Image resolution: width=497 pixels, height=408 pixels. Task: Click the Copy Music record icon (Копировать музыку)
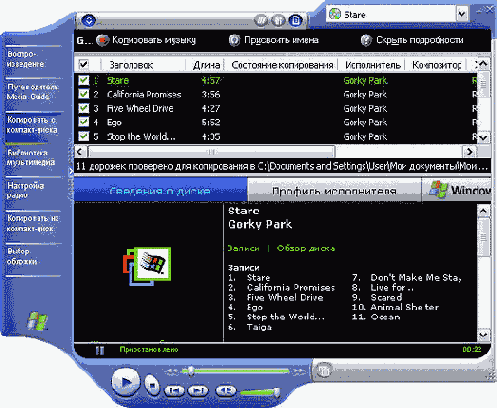point(102,40)
